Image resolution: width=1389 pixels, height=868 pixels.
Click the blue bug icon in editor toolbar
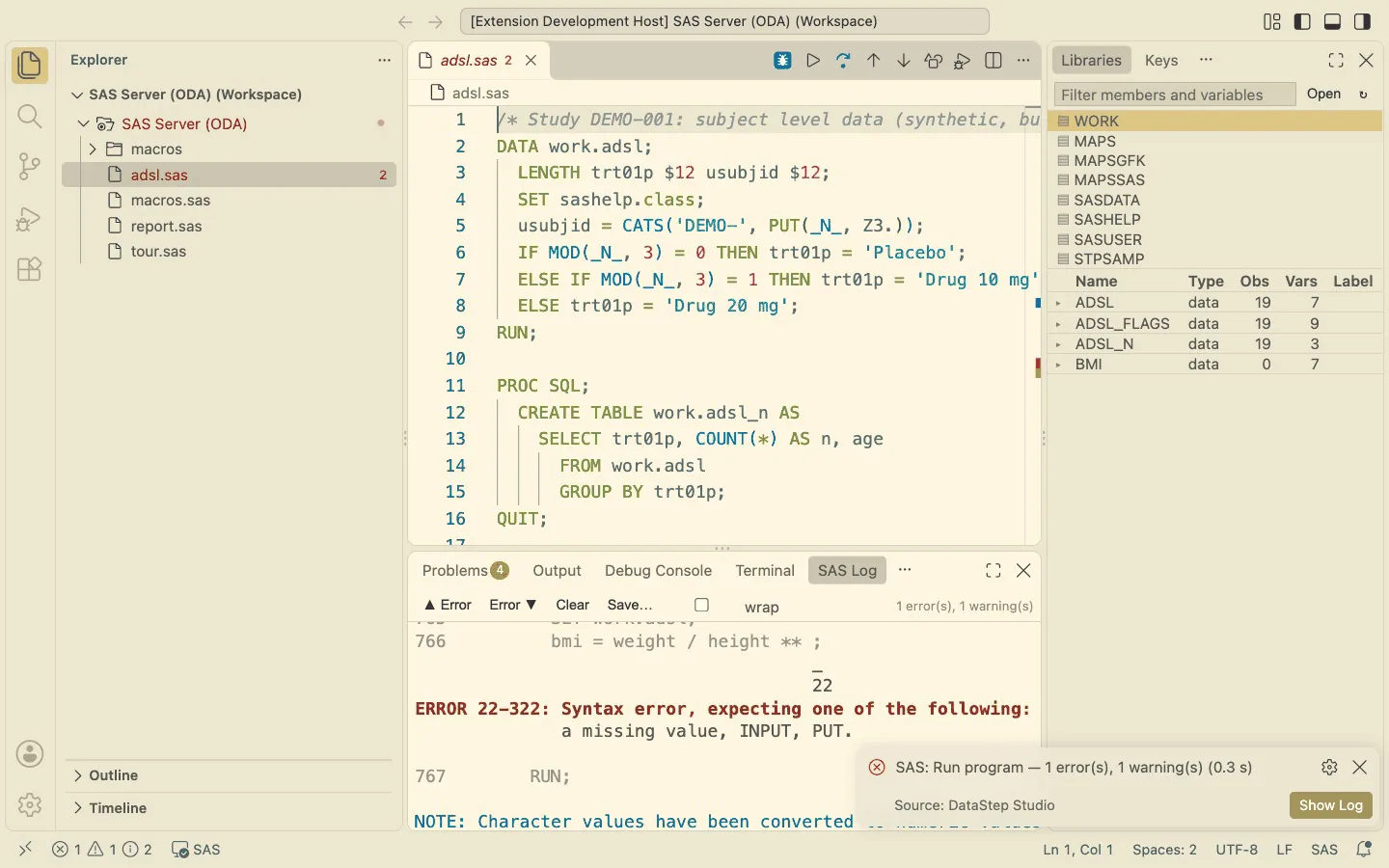pos(783,61)
